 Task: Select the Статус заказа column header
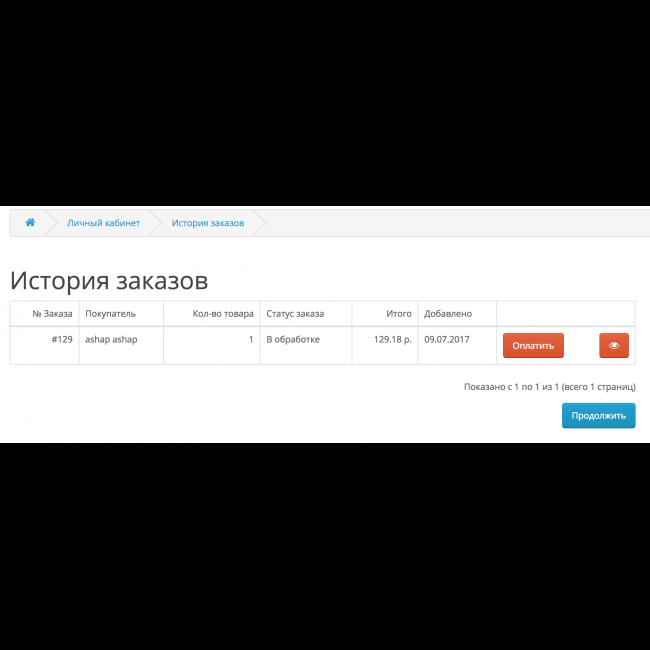[295, 314]
